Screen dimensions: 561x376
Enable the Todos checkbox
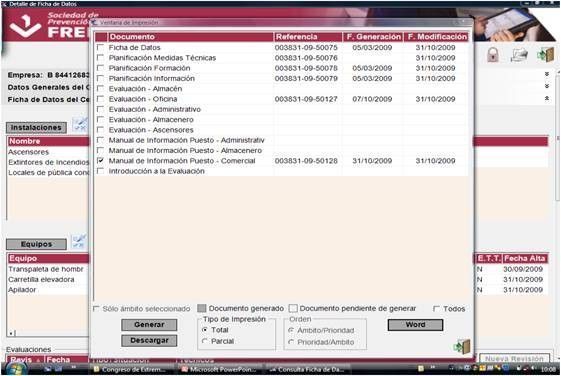(436, 308)
